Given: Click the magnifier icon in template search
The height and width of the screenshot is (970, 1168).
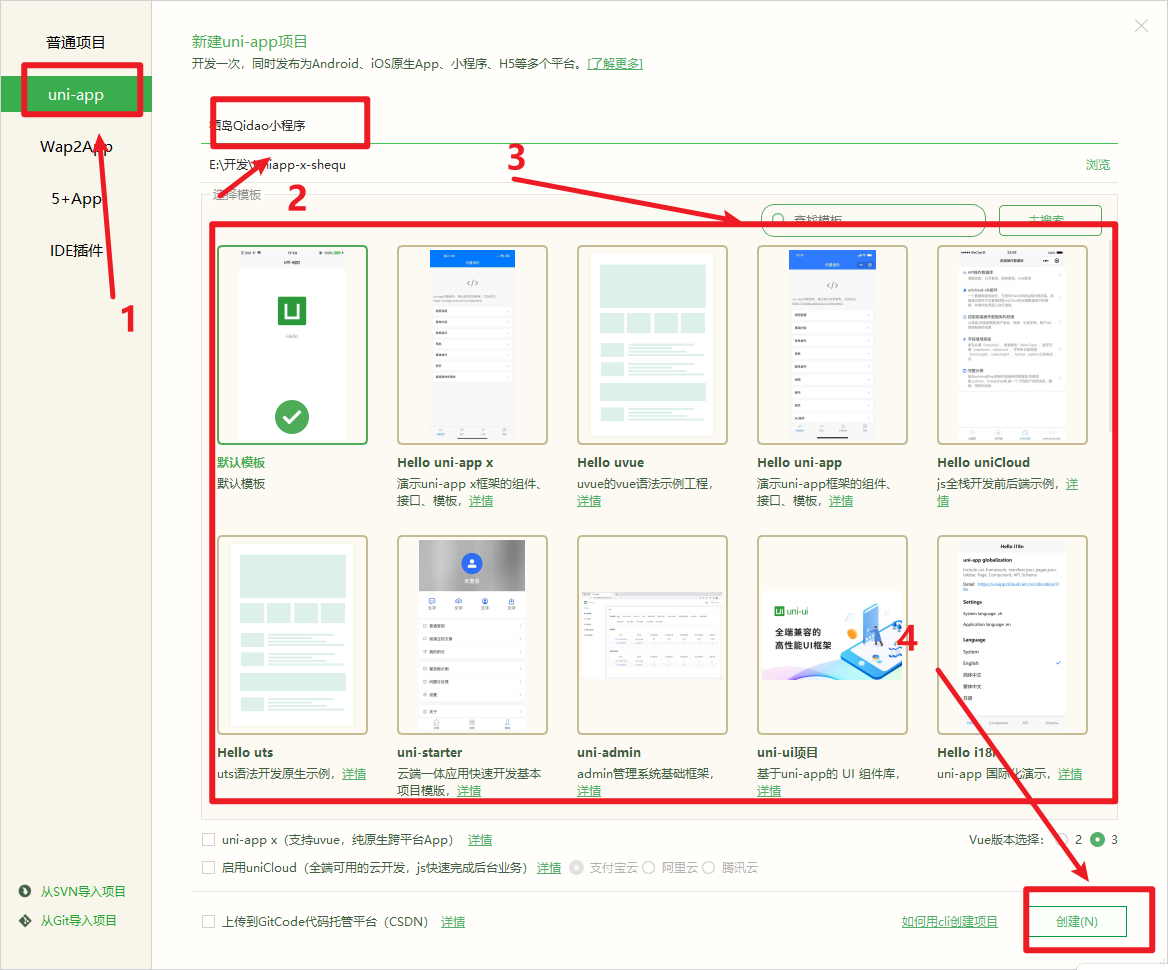Looking at the screenshot, I should point(778,220).
